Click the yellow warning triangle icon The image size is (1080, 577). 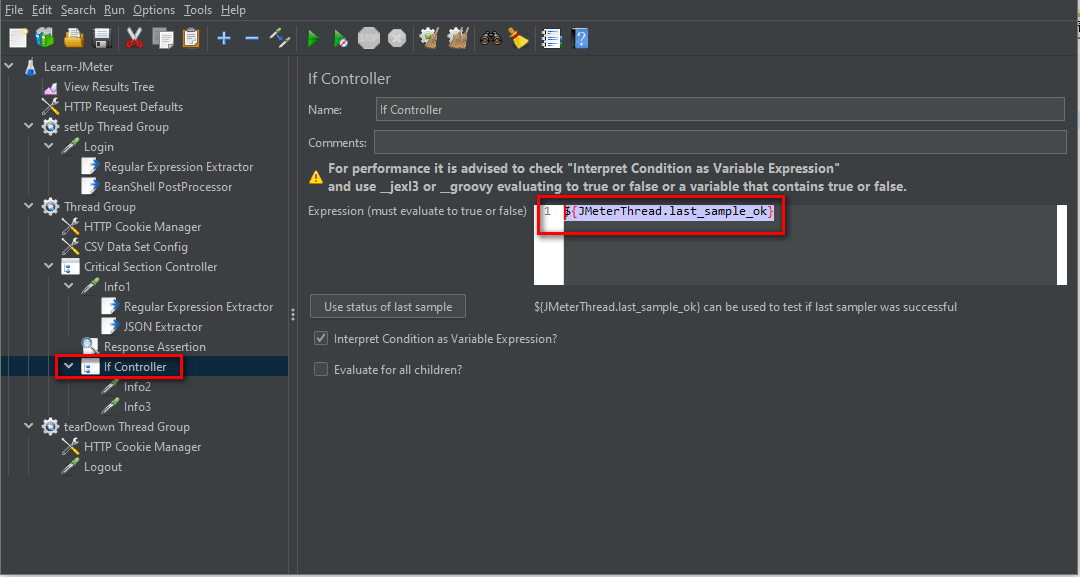coord(315,178)
